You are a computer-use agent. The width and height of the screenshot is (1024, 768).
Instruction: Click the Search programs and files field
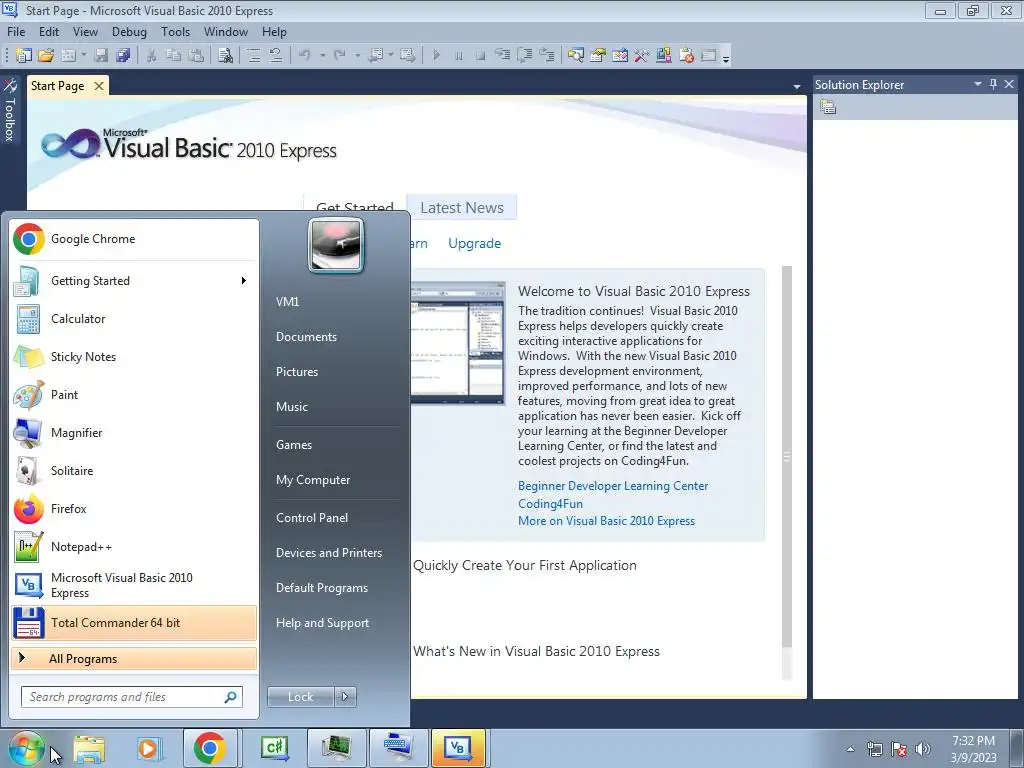coord(131,697)
